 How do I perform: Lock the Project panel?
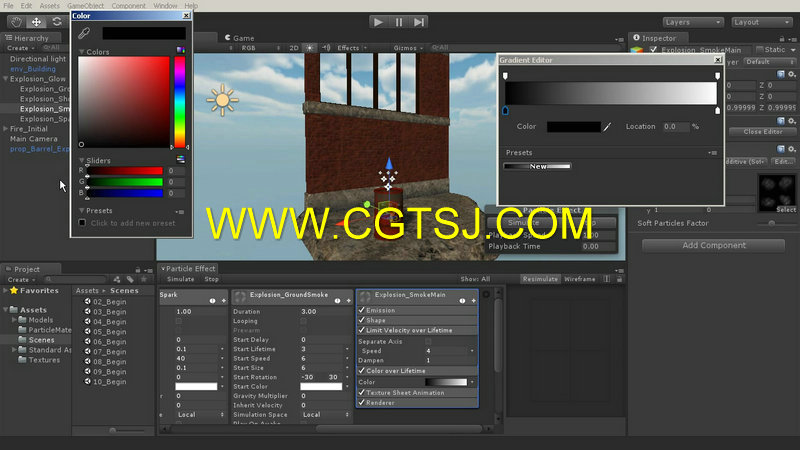point(138,269)
